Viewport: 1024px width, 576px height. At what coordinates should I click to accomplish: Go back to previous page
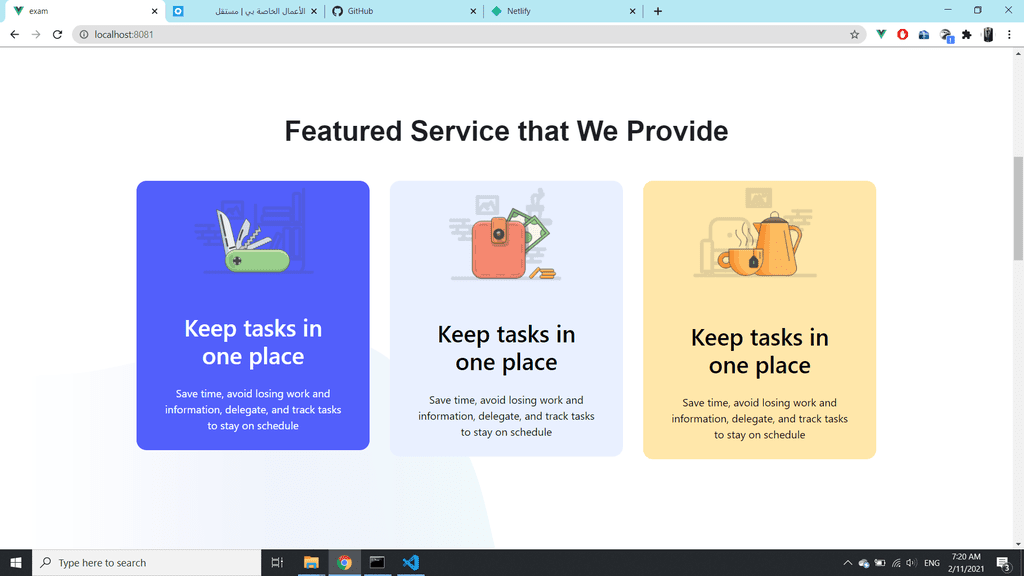[14, 35]
